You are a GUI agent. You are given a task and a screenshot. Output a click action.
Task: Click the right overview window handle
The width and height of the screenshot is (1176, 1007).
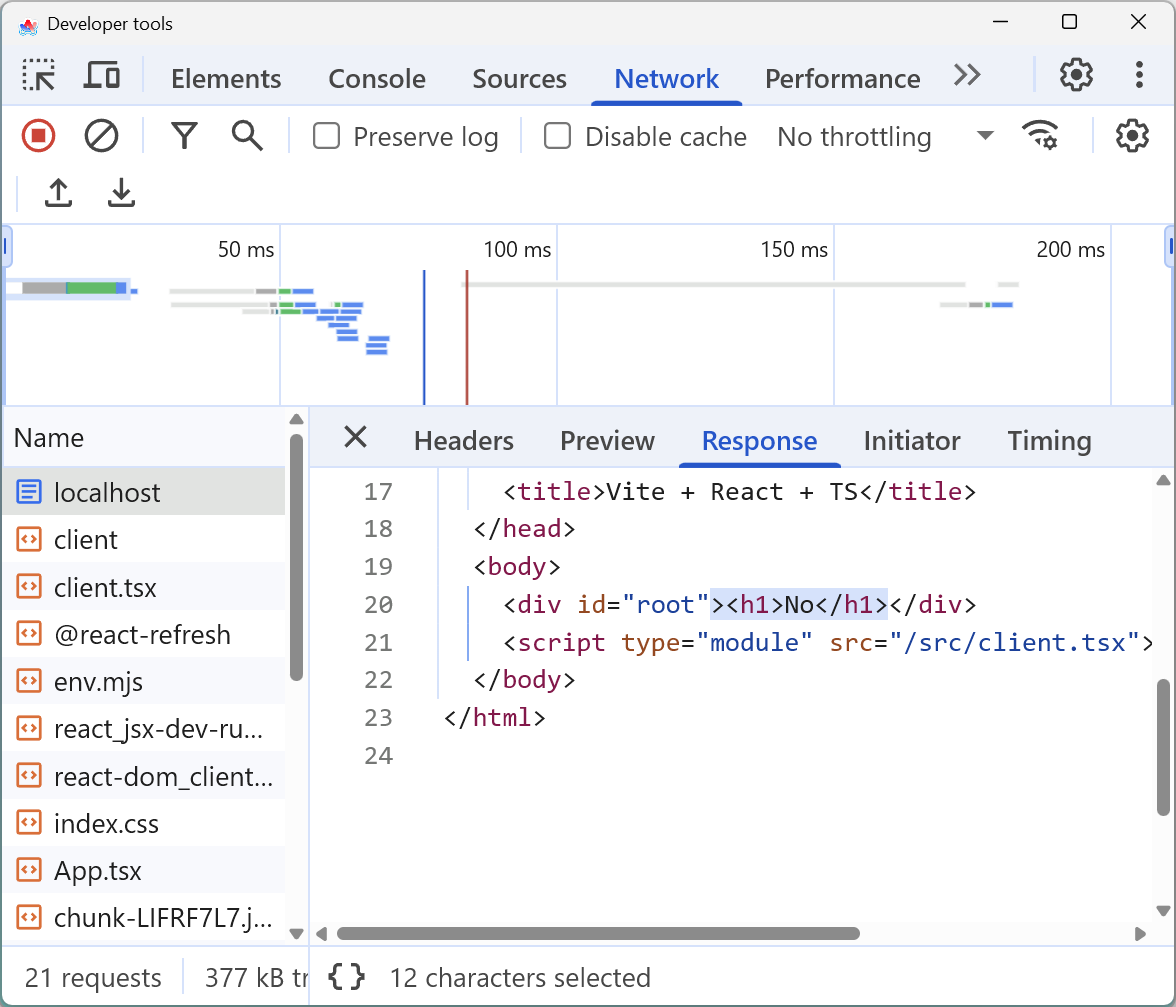point(1170,247)
